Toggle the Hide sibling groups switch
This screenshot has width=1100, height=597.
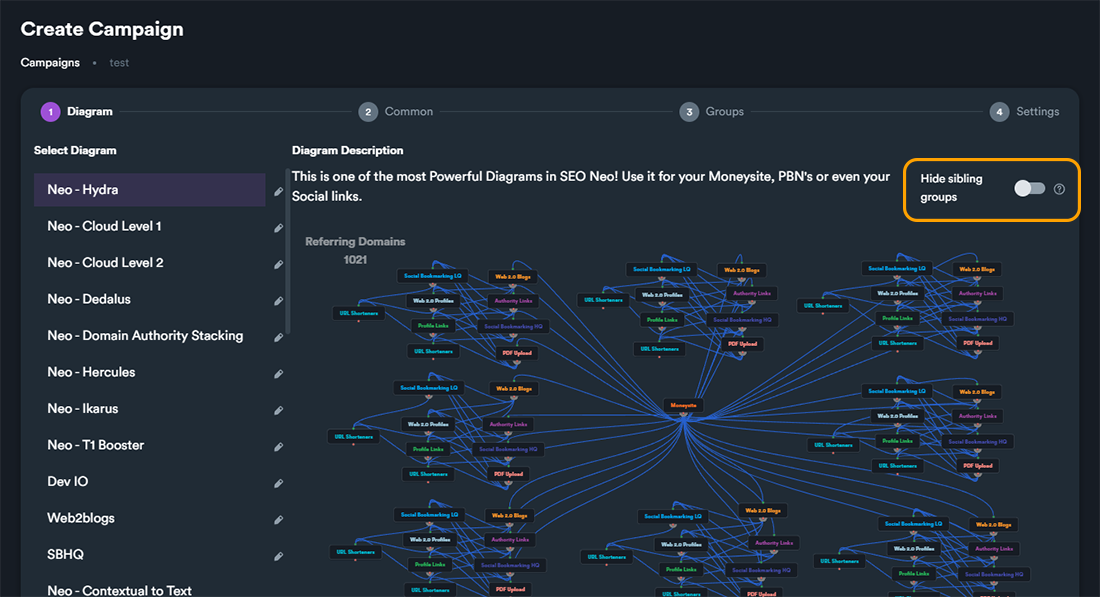[x=1029, y=189]
